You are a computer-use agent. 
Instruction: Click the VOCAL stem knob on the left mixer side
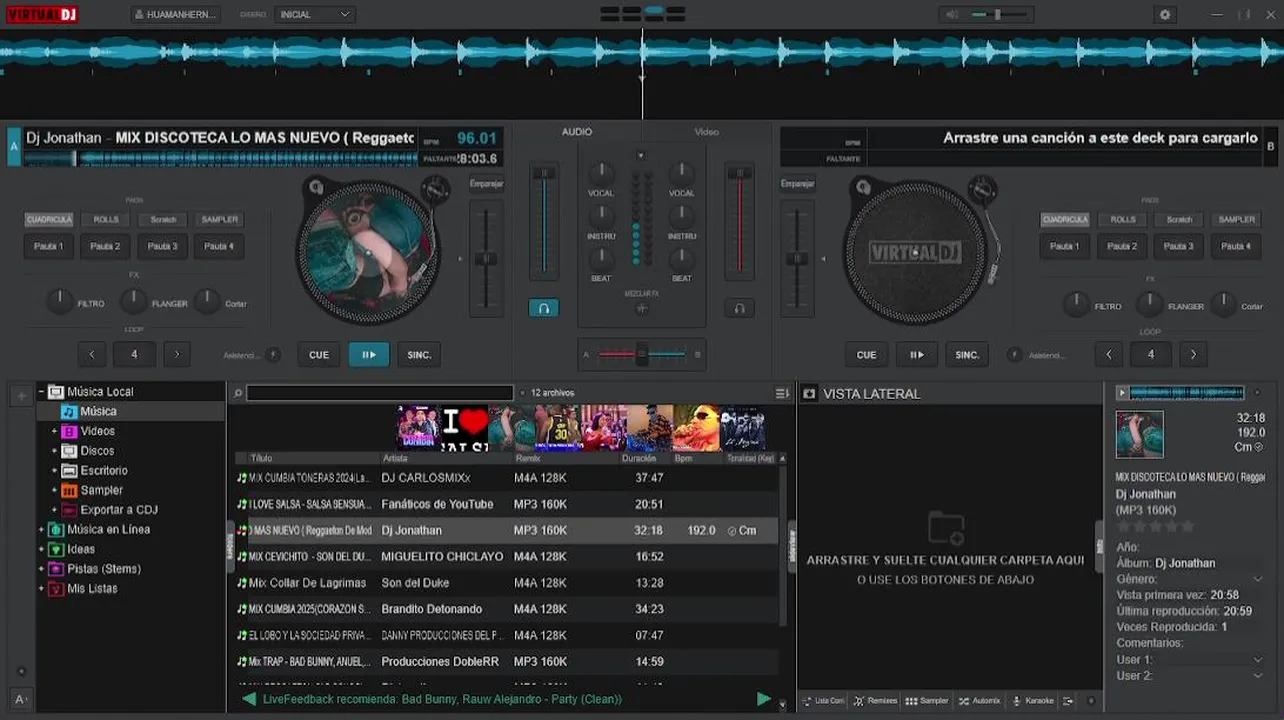(601, 172)
